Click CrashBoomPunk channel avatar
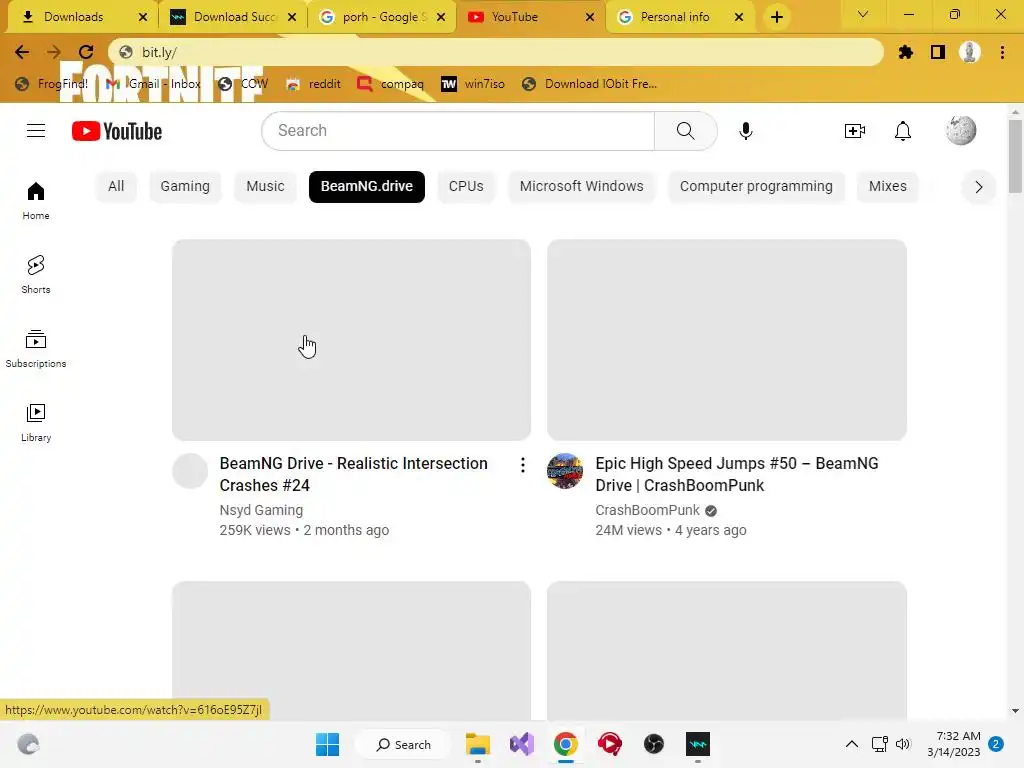1024x768 pixels. [x=565, y=471]
